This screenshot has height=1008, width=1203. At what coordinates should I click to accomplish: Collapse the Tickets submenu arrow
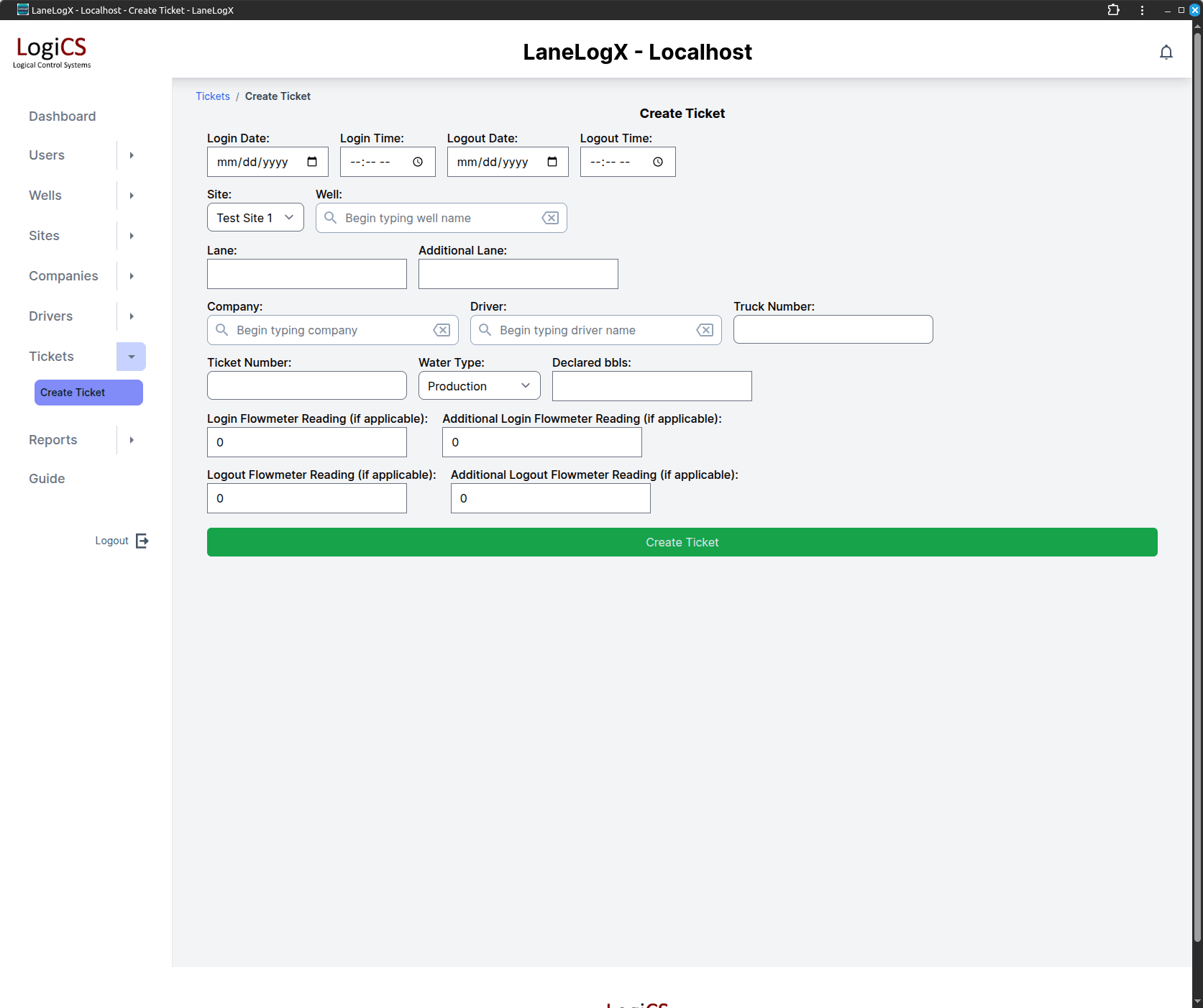pos(132,357)
